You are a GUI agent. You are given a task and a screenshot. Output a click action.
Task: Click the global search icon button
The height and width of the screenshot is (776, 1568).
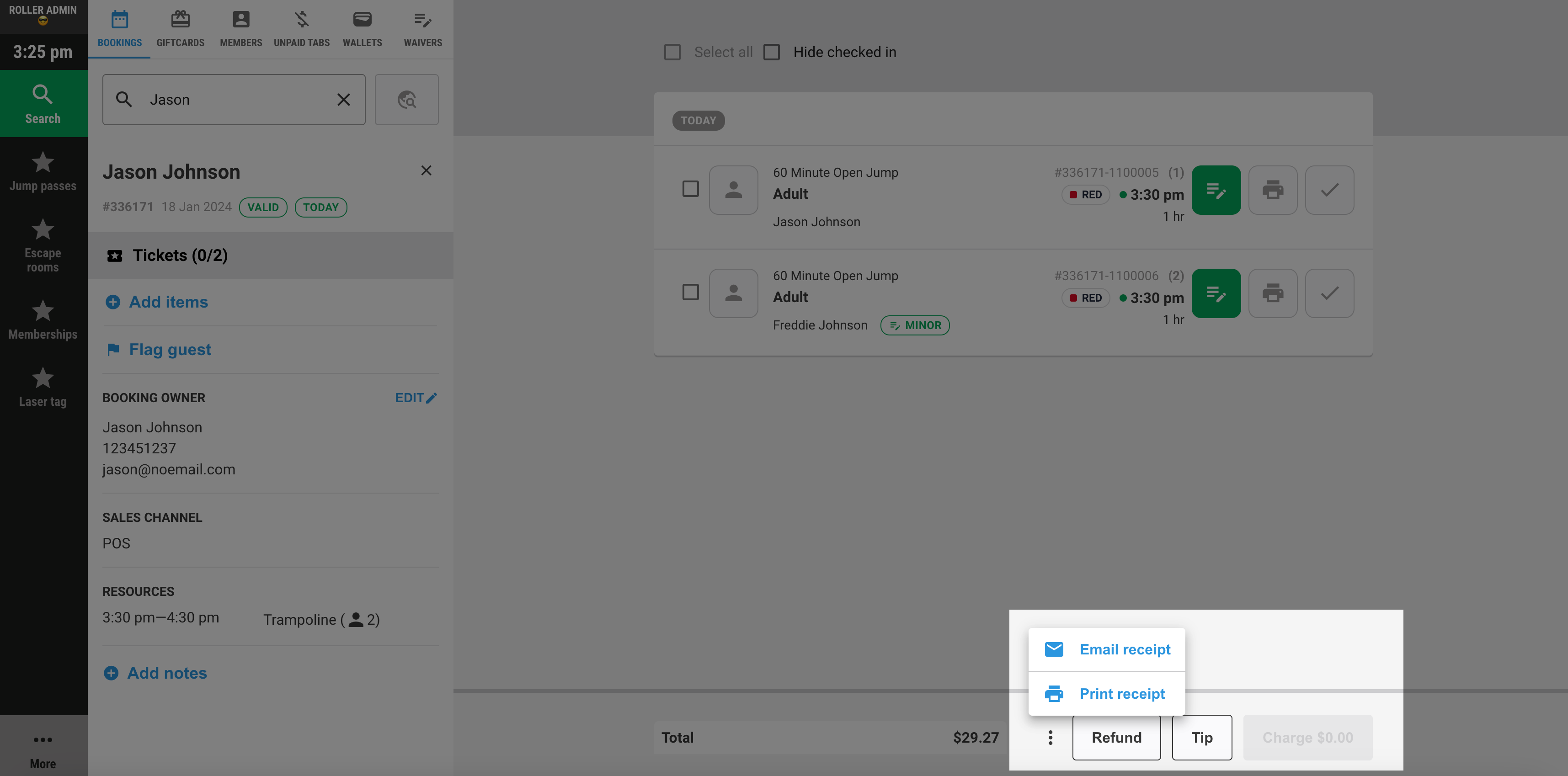[x=406, y=100]
